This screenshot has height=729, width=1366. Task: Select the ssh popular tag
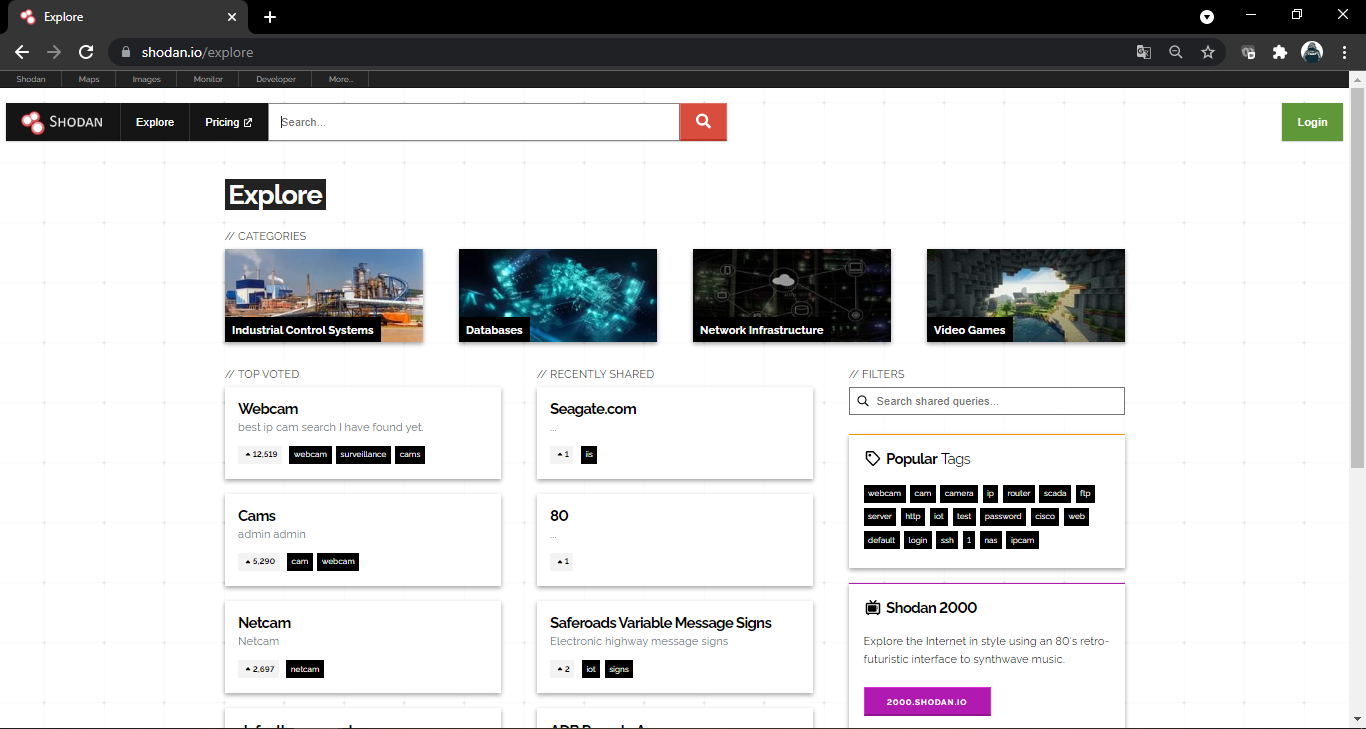pos(947,540)
